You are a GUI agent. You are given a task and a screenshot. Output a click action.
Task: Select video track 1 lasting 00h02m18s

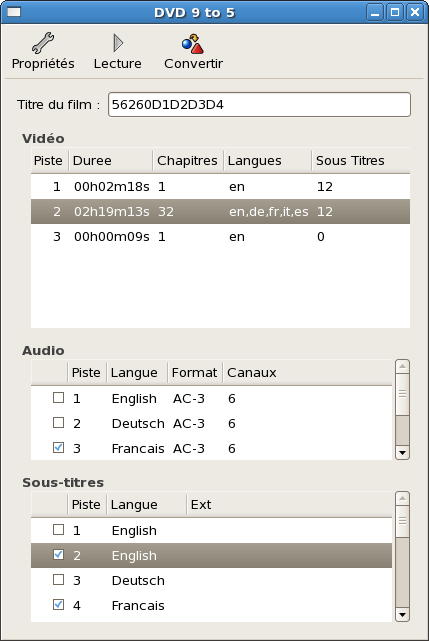click(220, 187)
